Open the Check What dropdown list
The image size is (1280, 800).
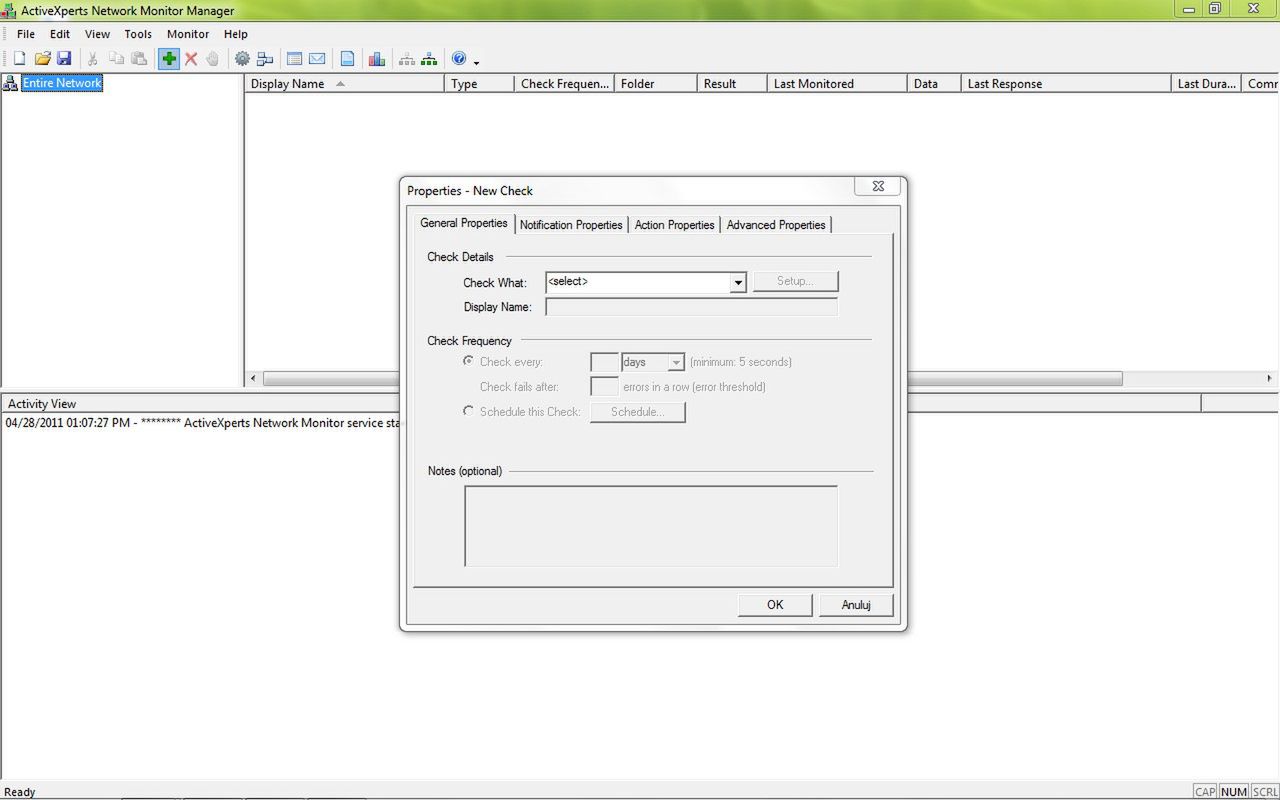tap(738, 283)
